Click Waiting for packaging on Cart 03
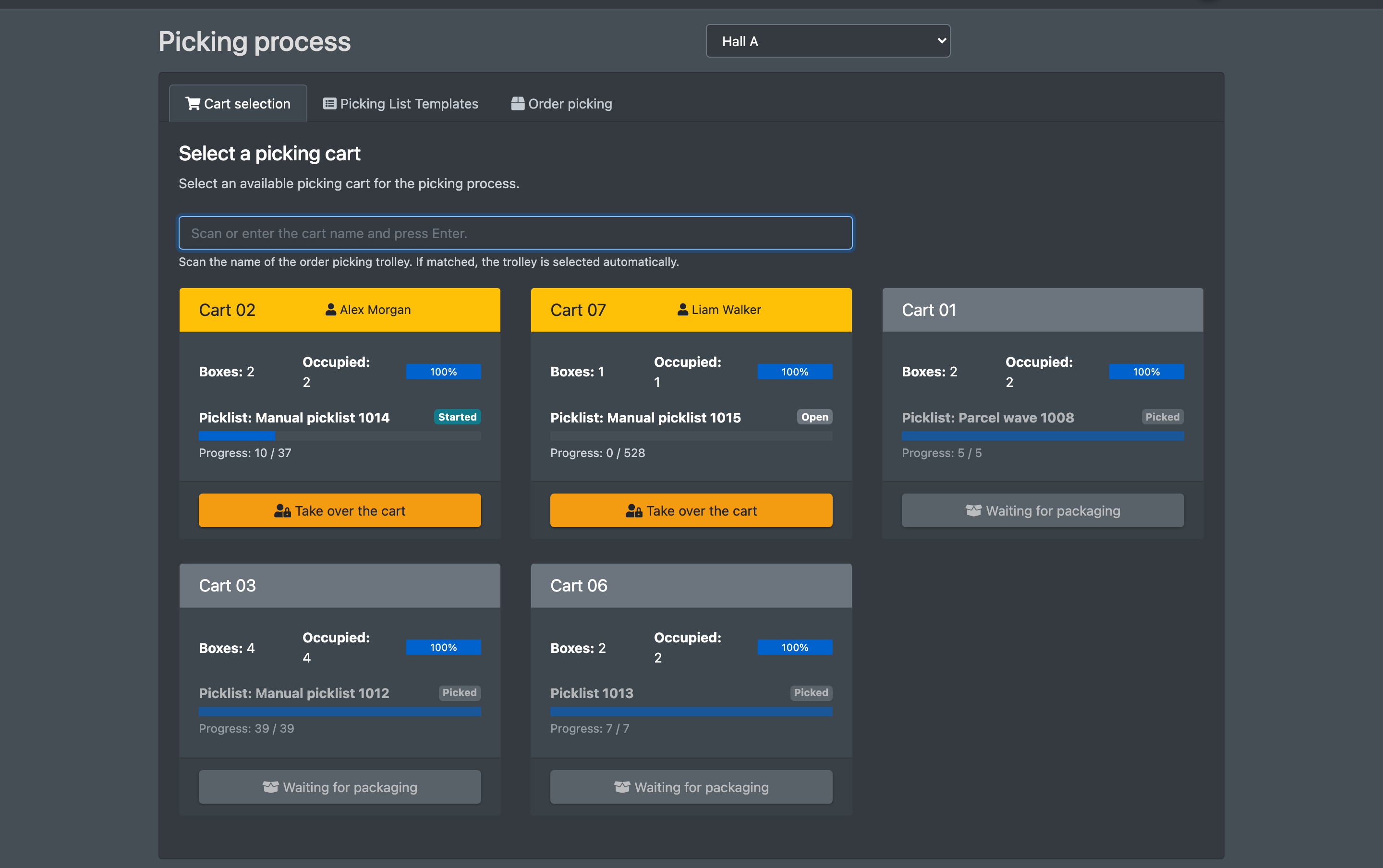Image resolution: width=1383 pixels, height=868 pixels. [340, 786]
